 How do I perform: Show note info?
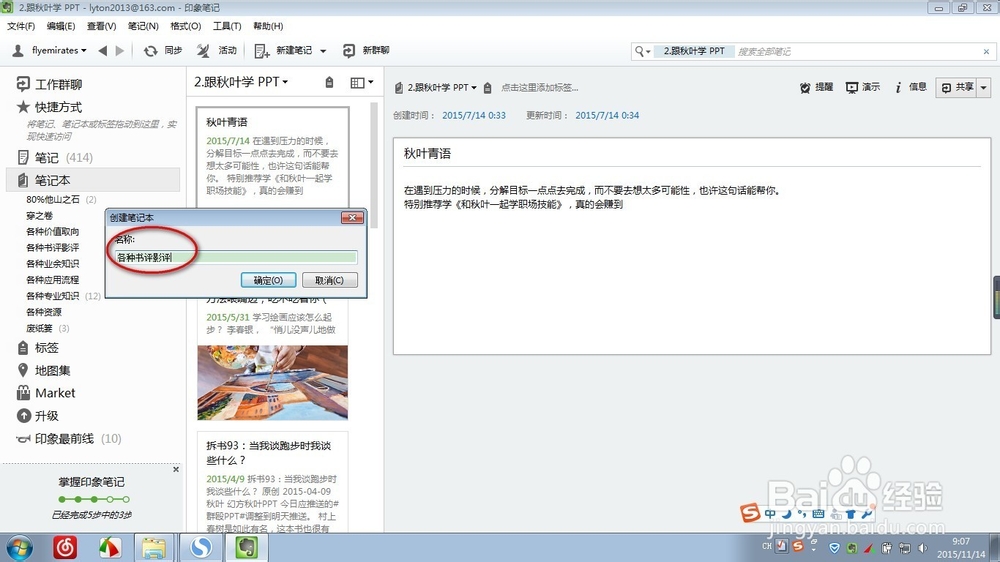click(911, 87)
